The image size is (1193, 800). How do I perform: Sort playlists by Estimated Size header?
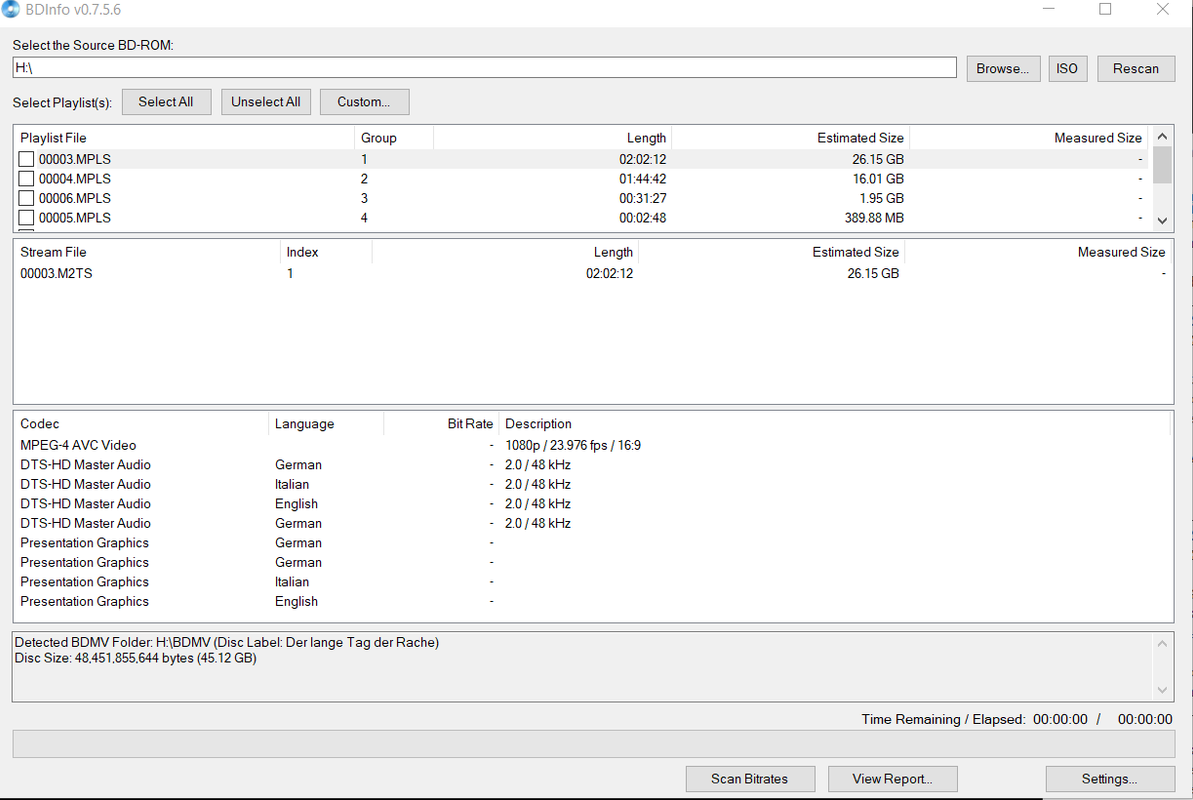pyautogui.click(x=791, y=138)
